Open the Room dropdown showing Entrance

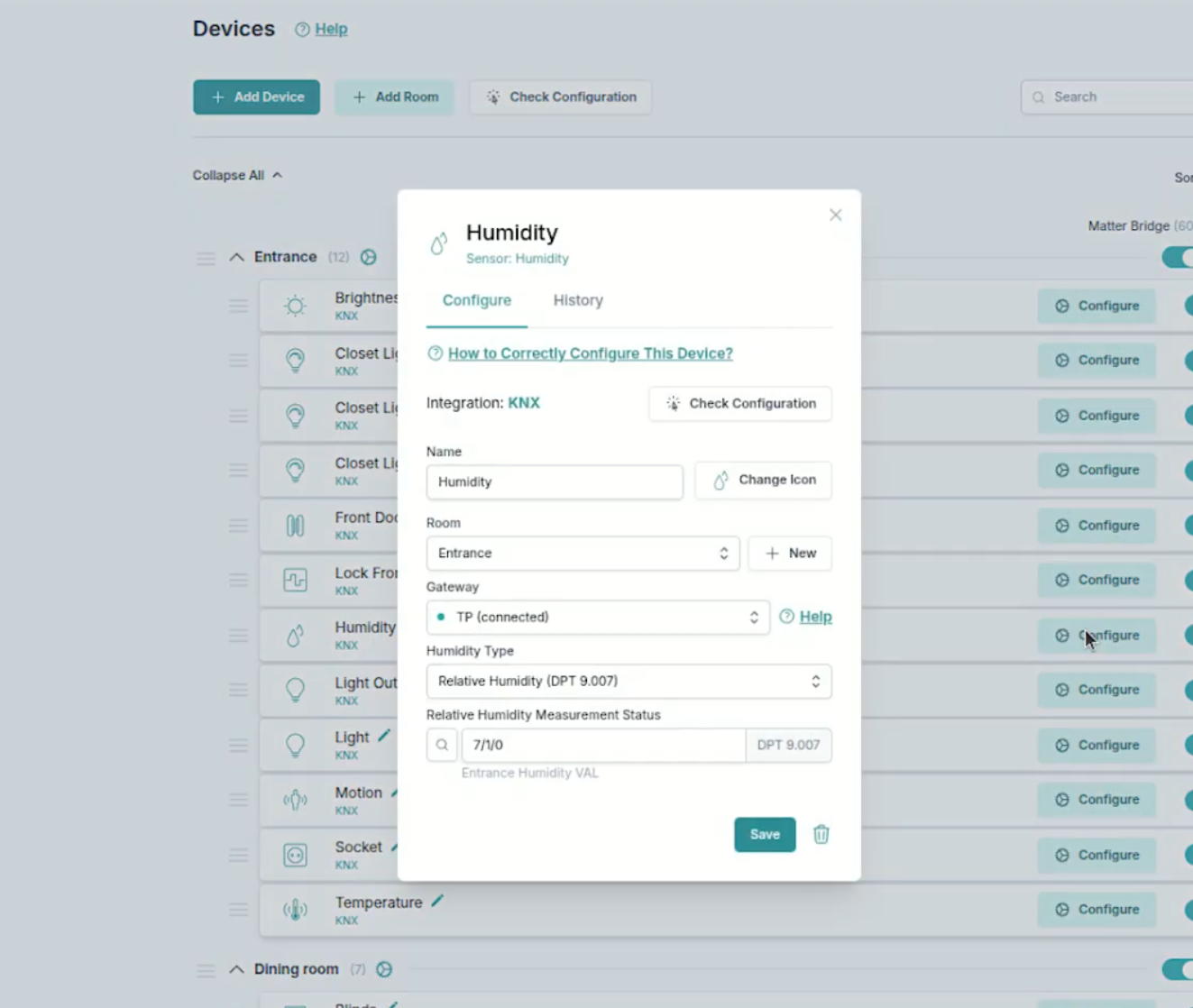[x=583, y=553]
